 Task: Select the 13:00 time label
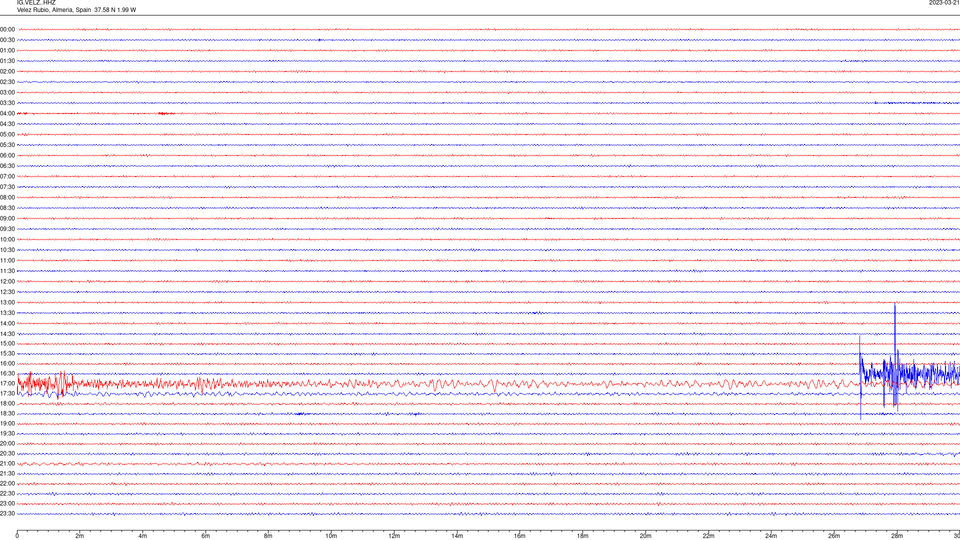point(7,302)
